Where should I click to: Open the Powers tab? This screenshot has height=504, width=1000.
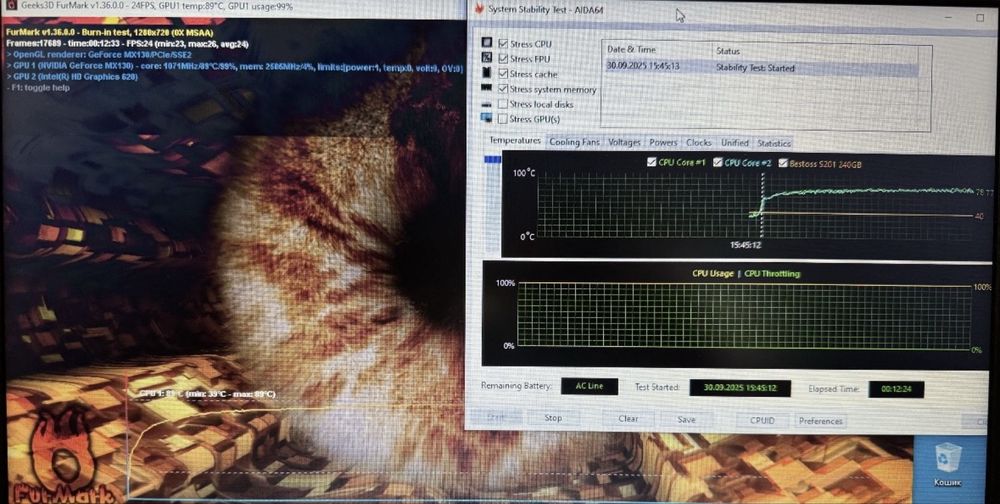(663, 142)
